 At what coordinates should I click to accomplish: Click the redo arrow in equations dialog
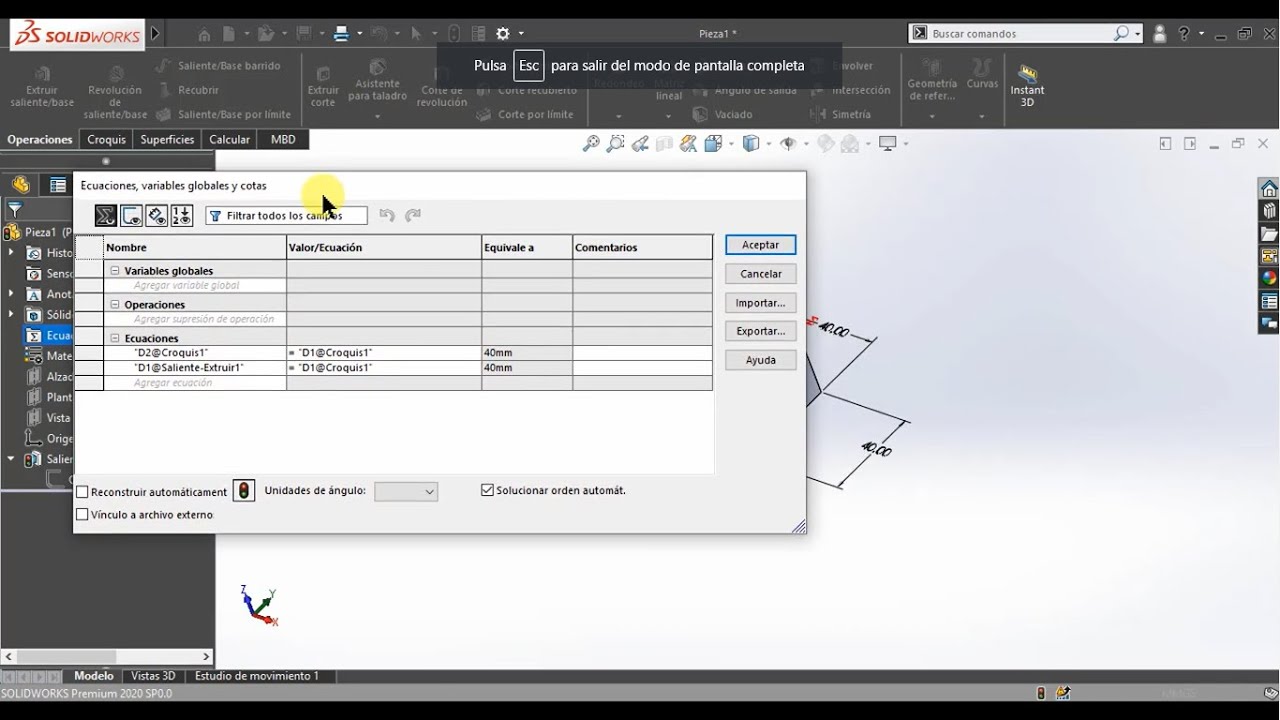(x=413, y=215)
